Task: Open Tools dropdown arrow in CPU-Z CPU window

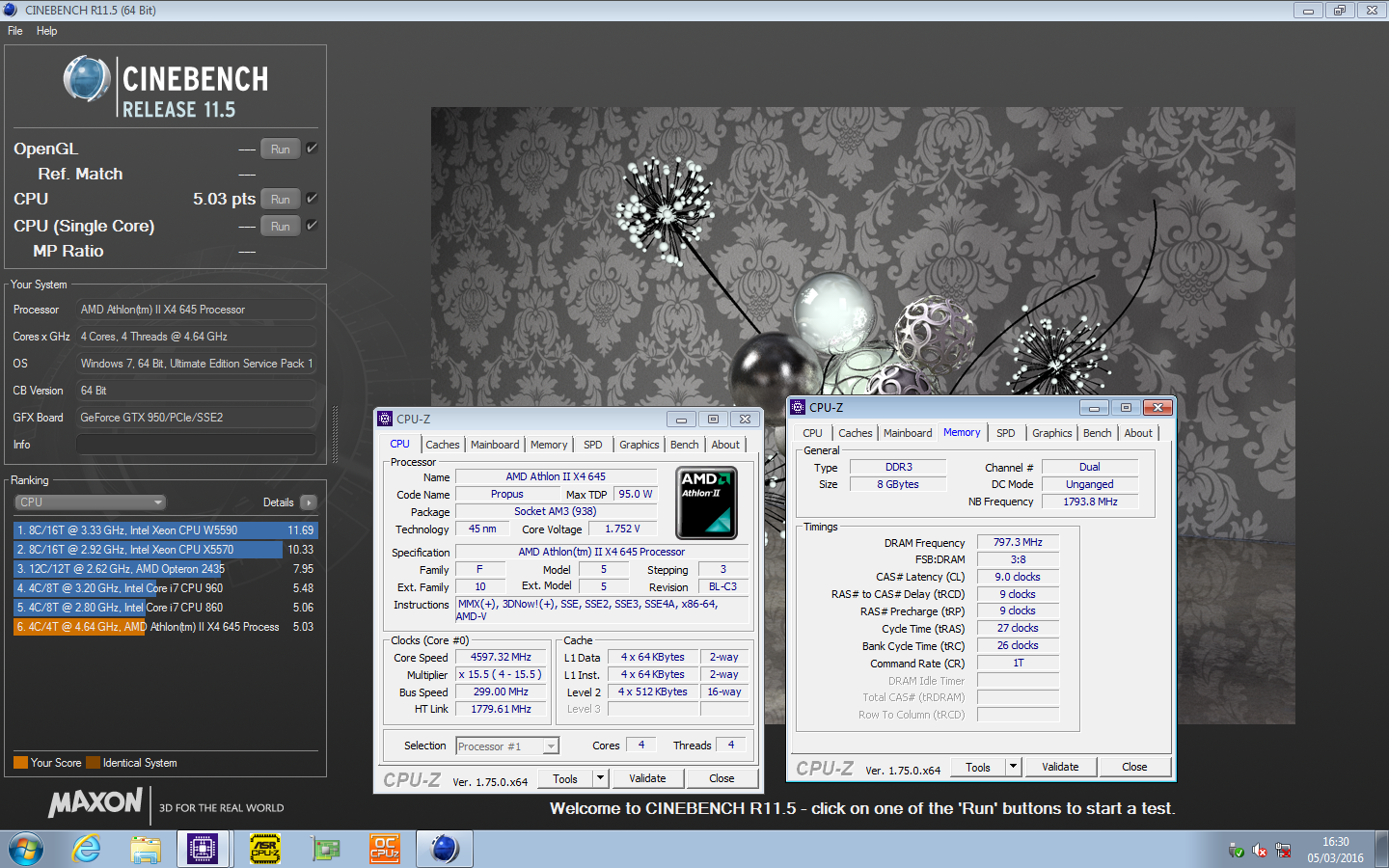Action: pos(600,777)
